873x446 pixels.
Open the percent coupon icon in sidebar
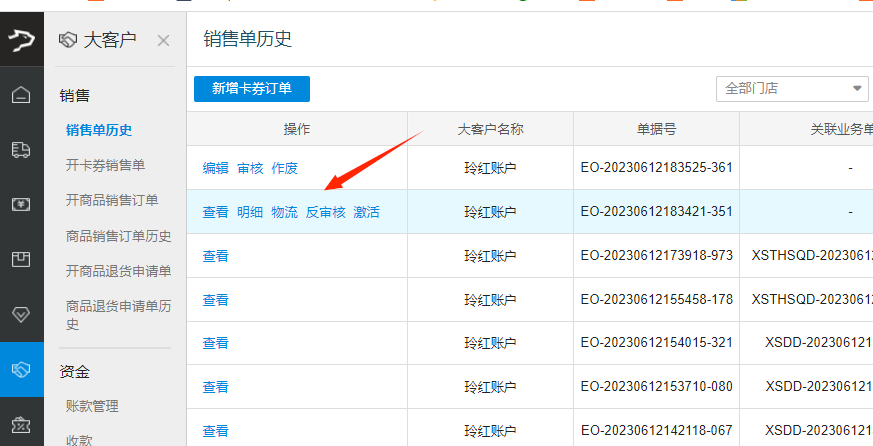(21, 425)
